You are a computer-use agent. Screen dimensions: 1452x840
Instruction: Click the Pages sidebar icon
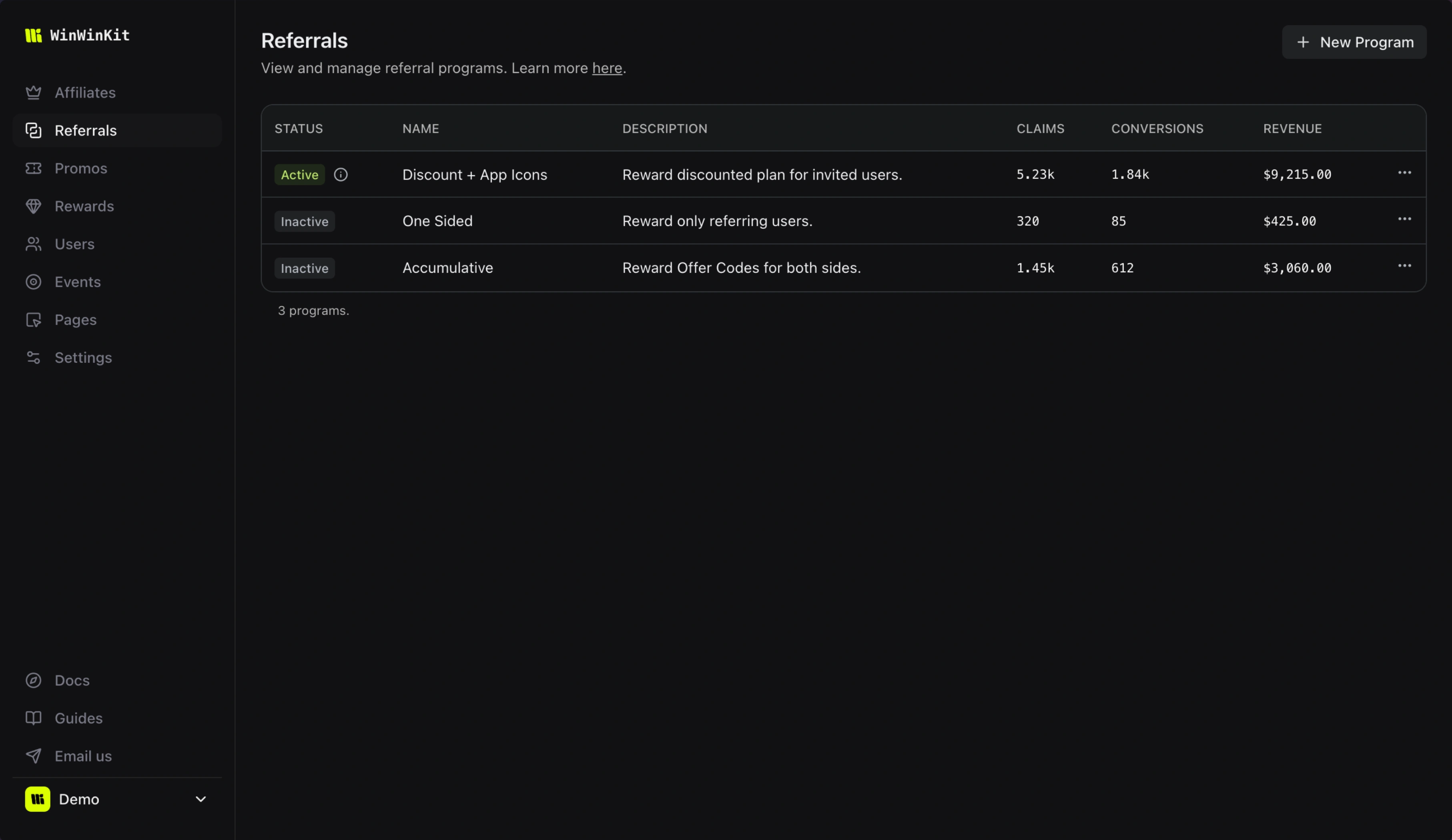click(34, 320)
